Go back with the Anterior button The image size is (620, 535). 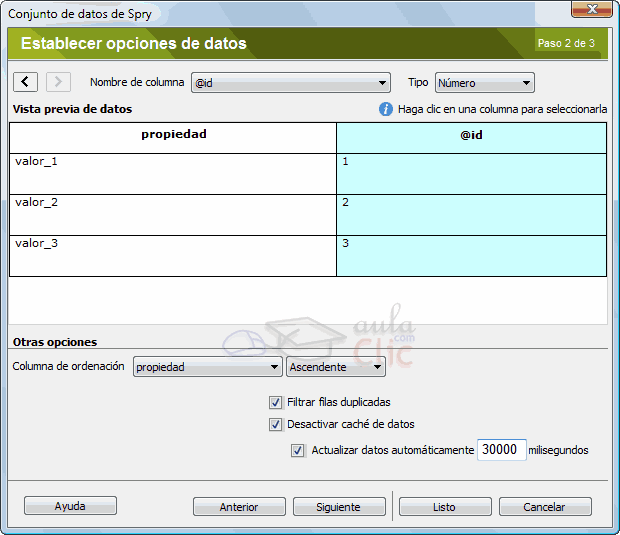tap(239, 507)
